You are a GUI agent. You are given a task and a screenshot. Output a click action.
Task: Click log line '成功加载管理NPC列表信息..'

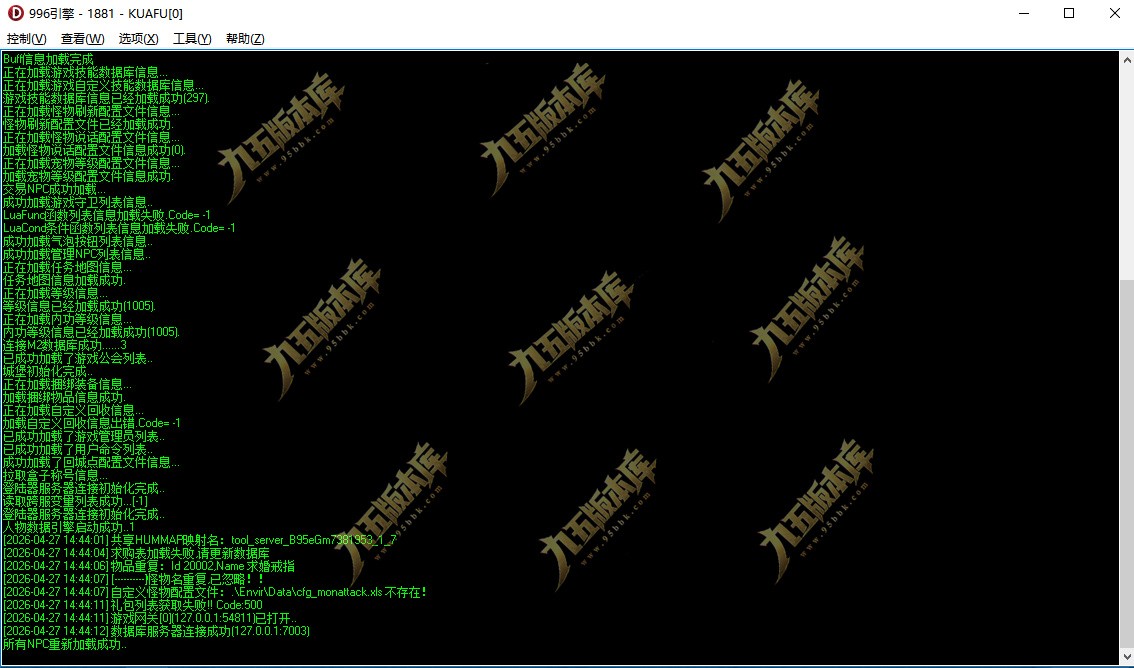pyautogui.click(x=77, y=254)
